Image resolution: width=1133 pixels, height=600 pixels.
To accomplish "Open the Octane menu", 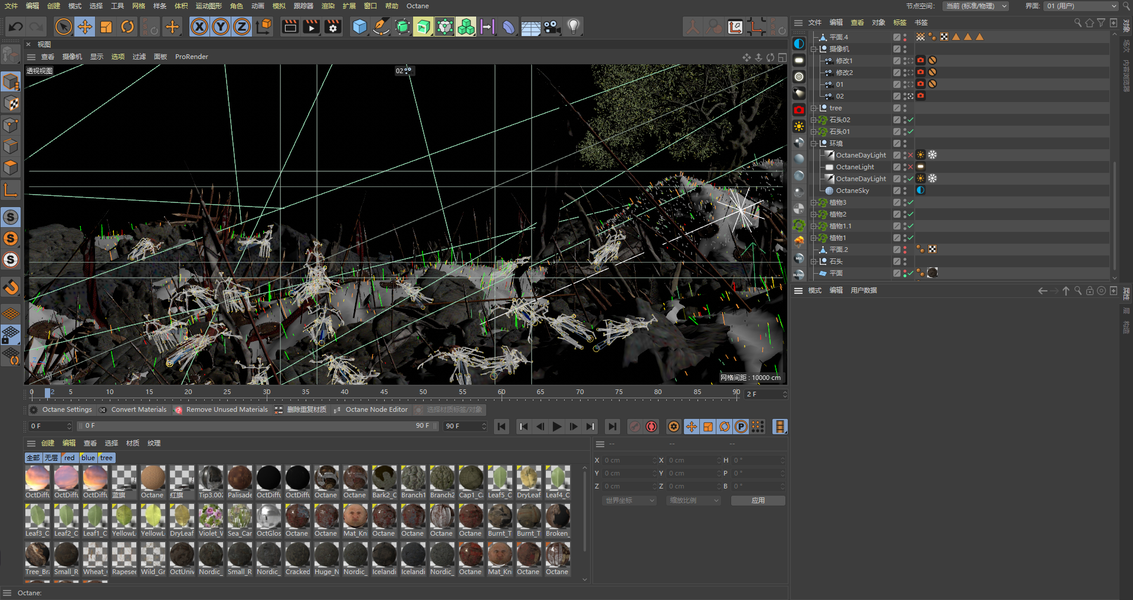I will coord(417,6).
